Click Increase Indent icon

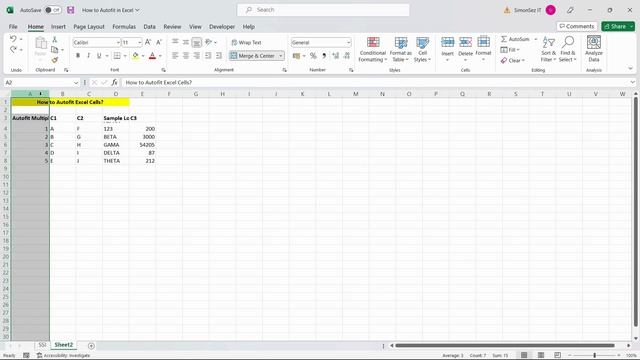tap(219, 56)
